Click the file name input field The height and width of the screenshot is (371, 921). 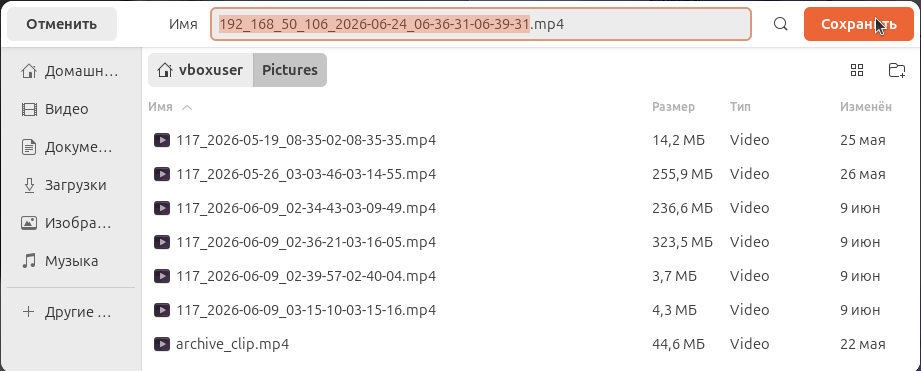[x=481, y=24]
